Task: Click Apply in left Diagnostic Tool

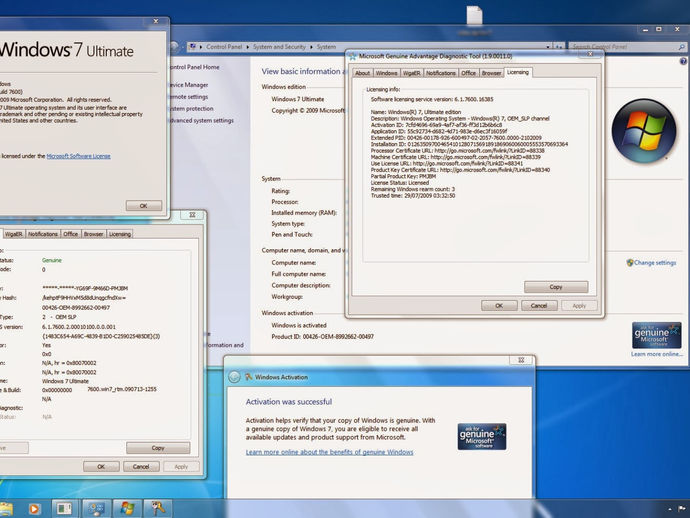Action: click(181, 467)
